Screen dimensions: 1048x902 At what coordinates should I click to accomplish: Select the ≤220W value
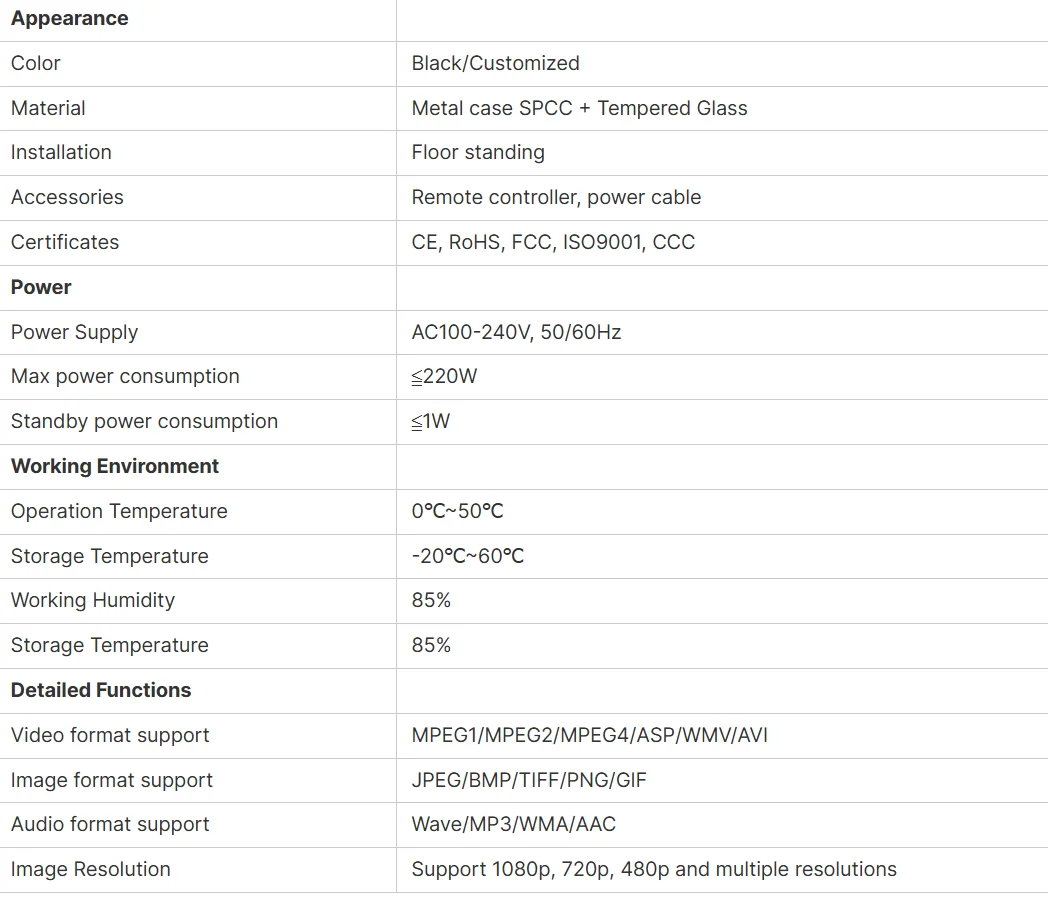444,376
